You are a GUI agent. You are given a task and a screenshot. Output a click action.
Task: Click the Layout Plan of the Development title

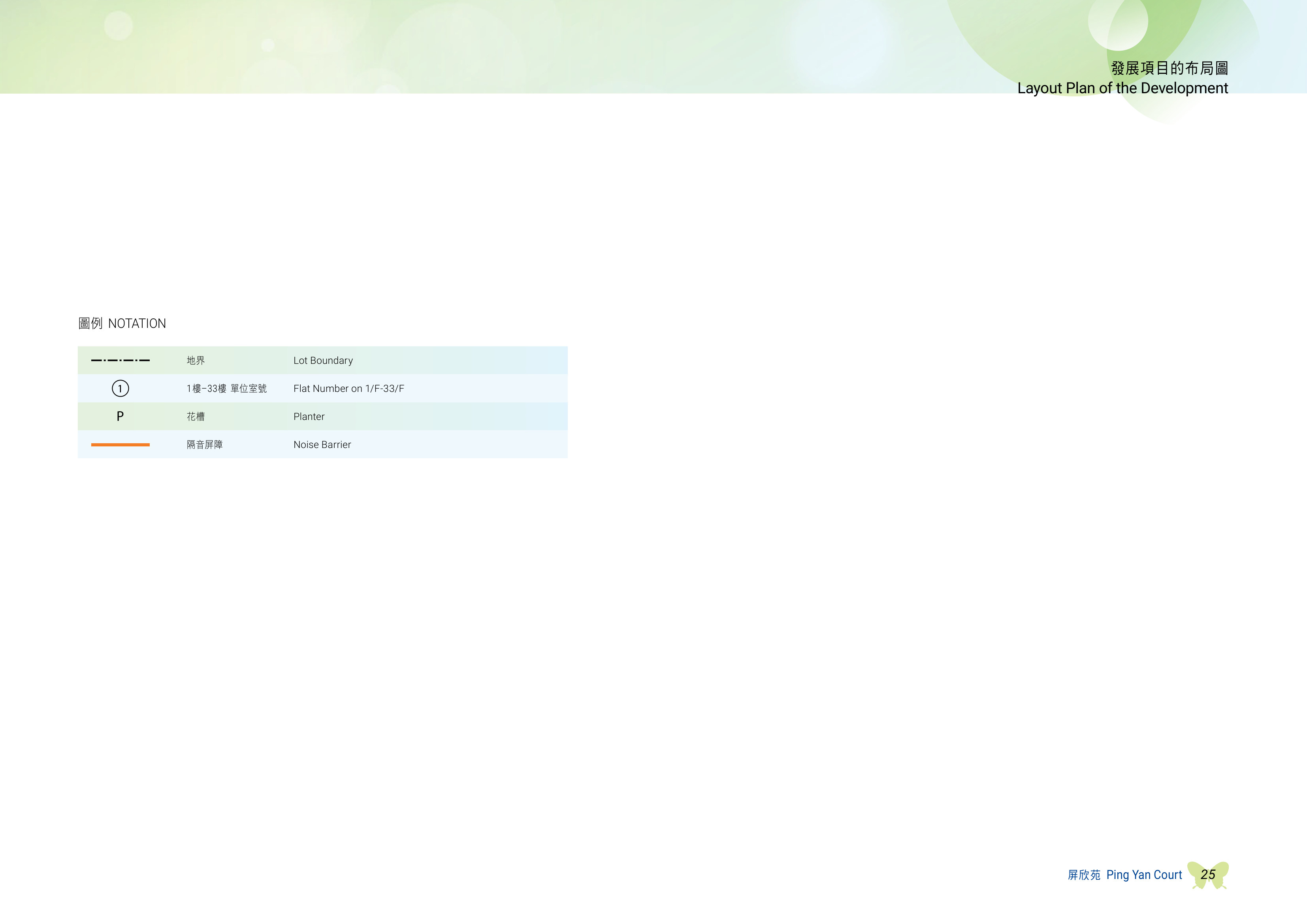point(1122,88)
